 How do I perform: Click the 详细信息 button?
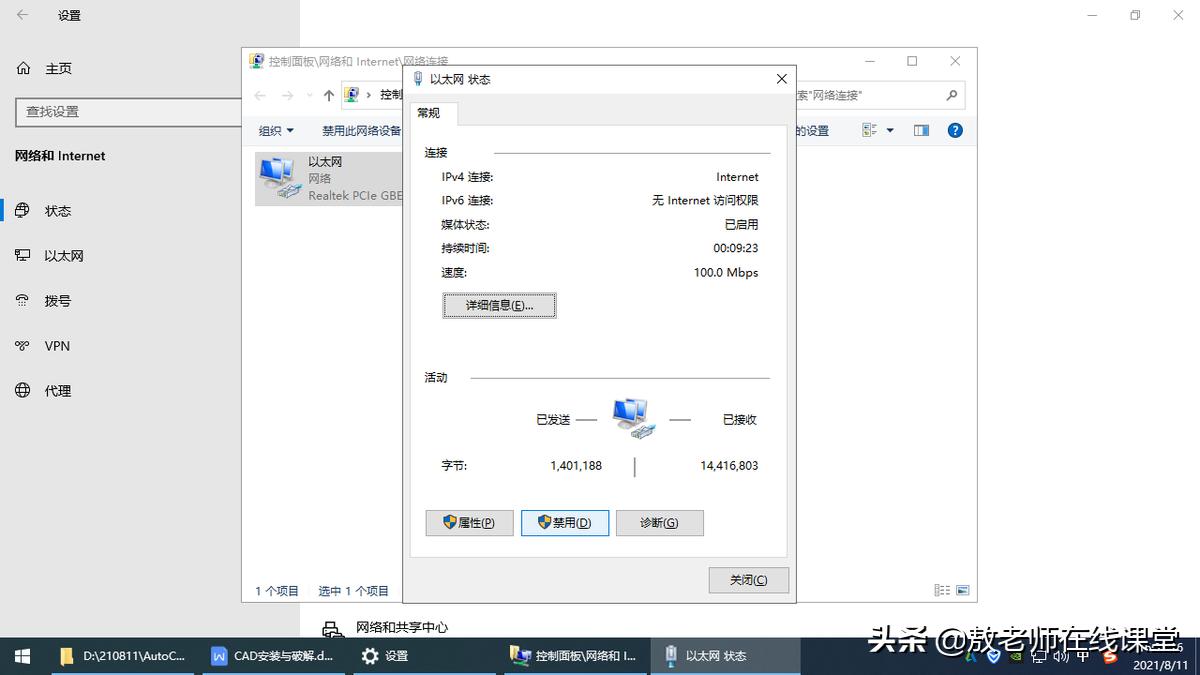coord(499,305)
